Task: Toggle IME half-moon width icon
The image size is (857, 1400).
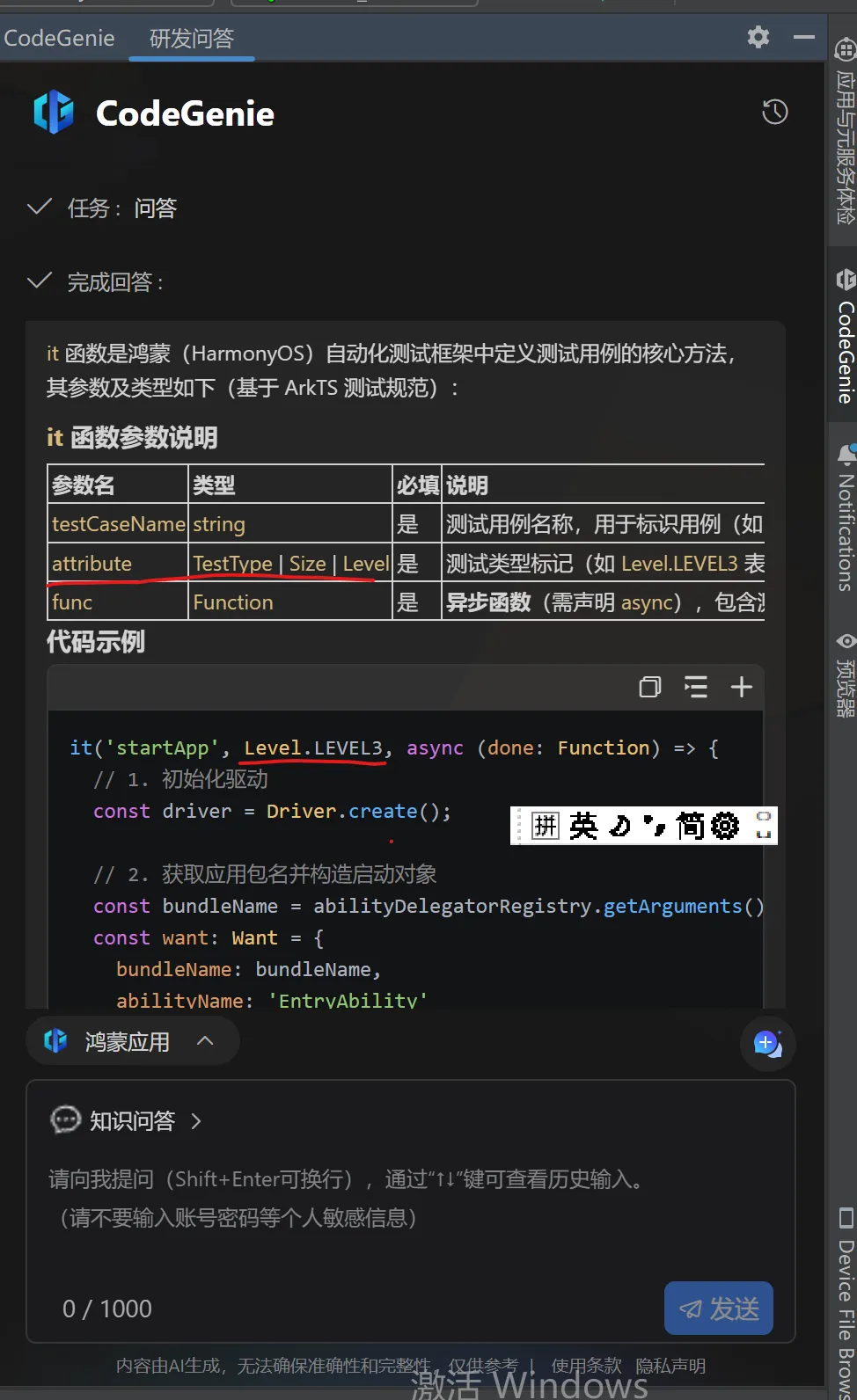Action: click(620, 826)
